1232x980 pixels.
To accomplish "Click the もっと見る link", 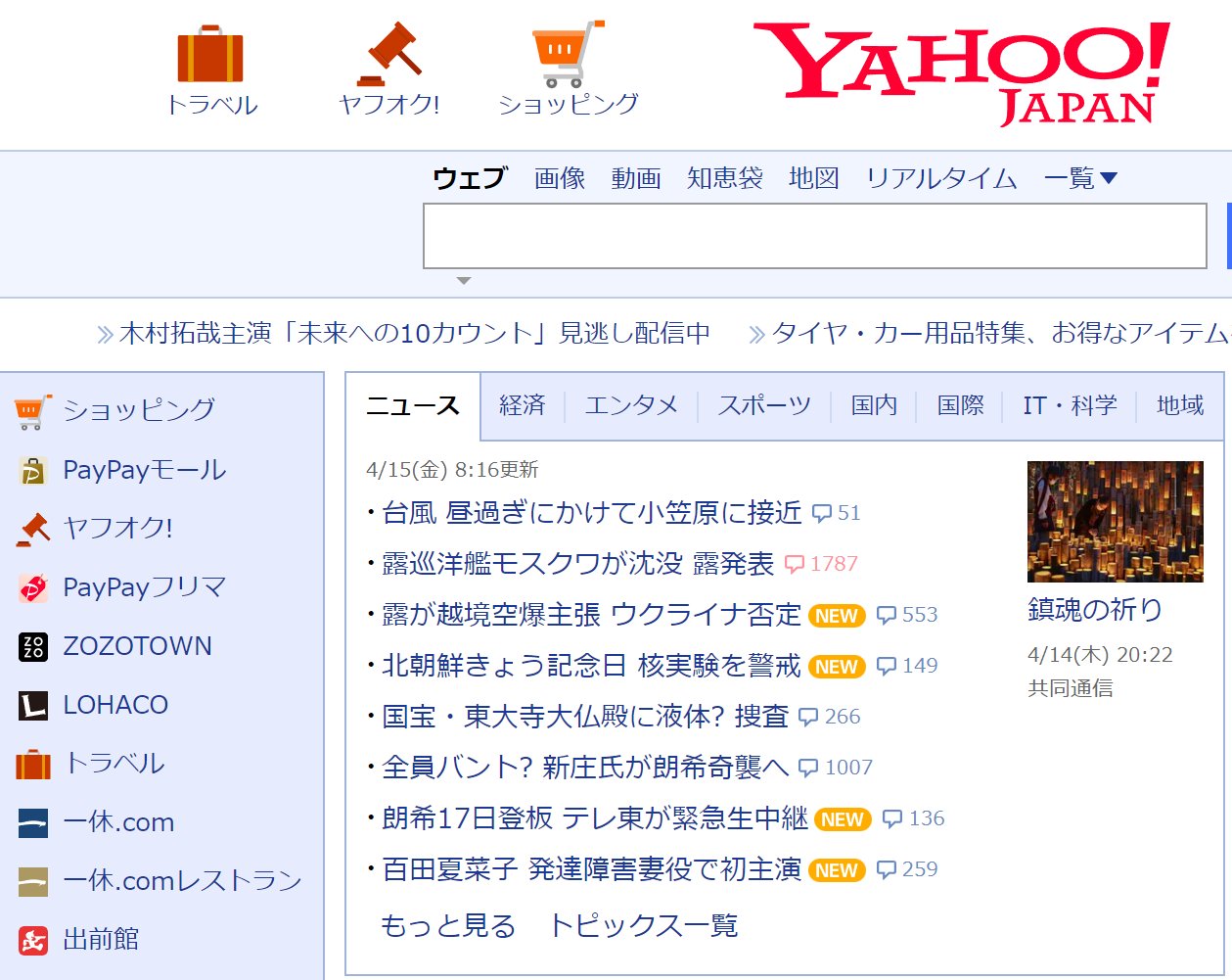I will pos(448,926).
